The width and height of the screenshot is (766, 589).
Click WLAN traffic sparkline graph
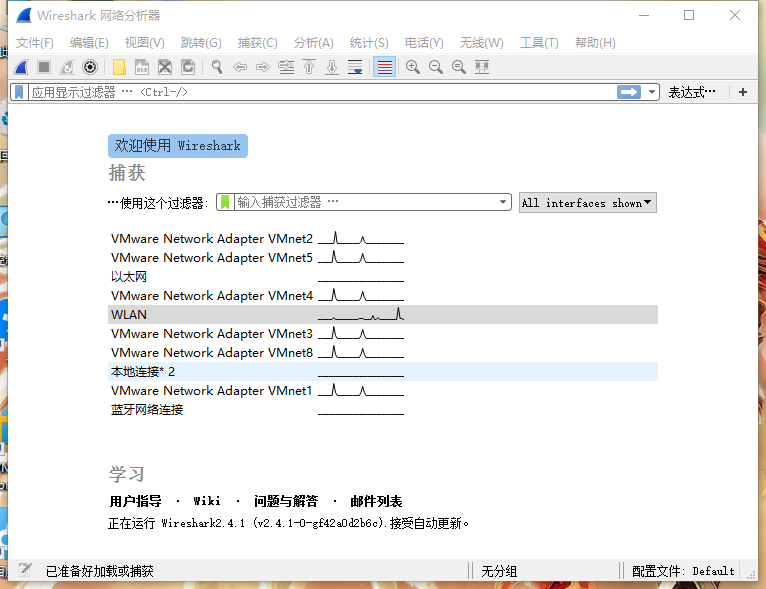click(x=361, y=315)
